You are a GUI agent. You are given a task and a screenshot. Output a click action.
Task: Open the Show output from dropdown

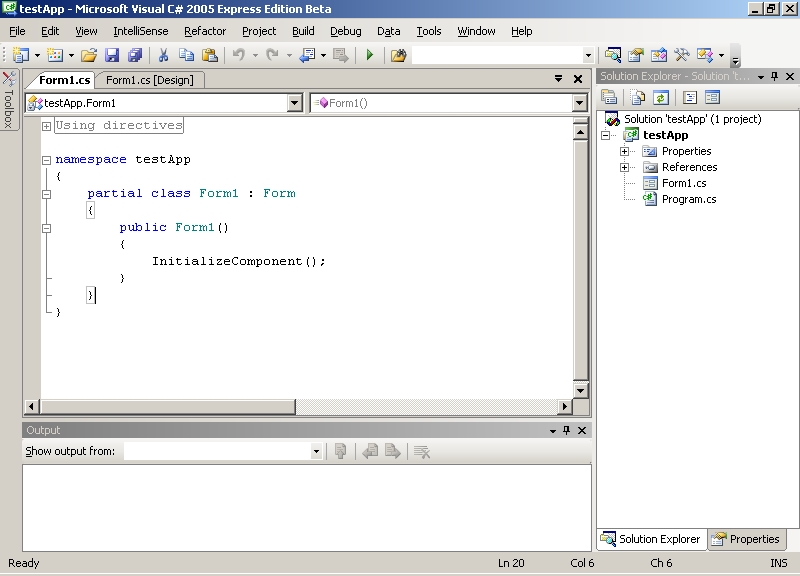pyautogui.click(x=316, y=452)
